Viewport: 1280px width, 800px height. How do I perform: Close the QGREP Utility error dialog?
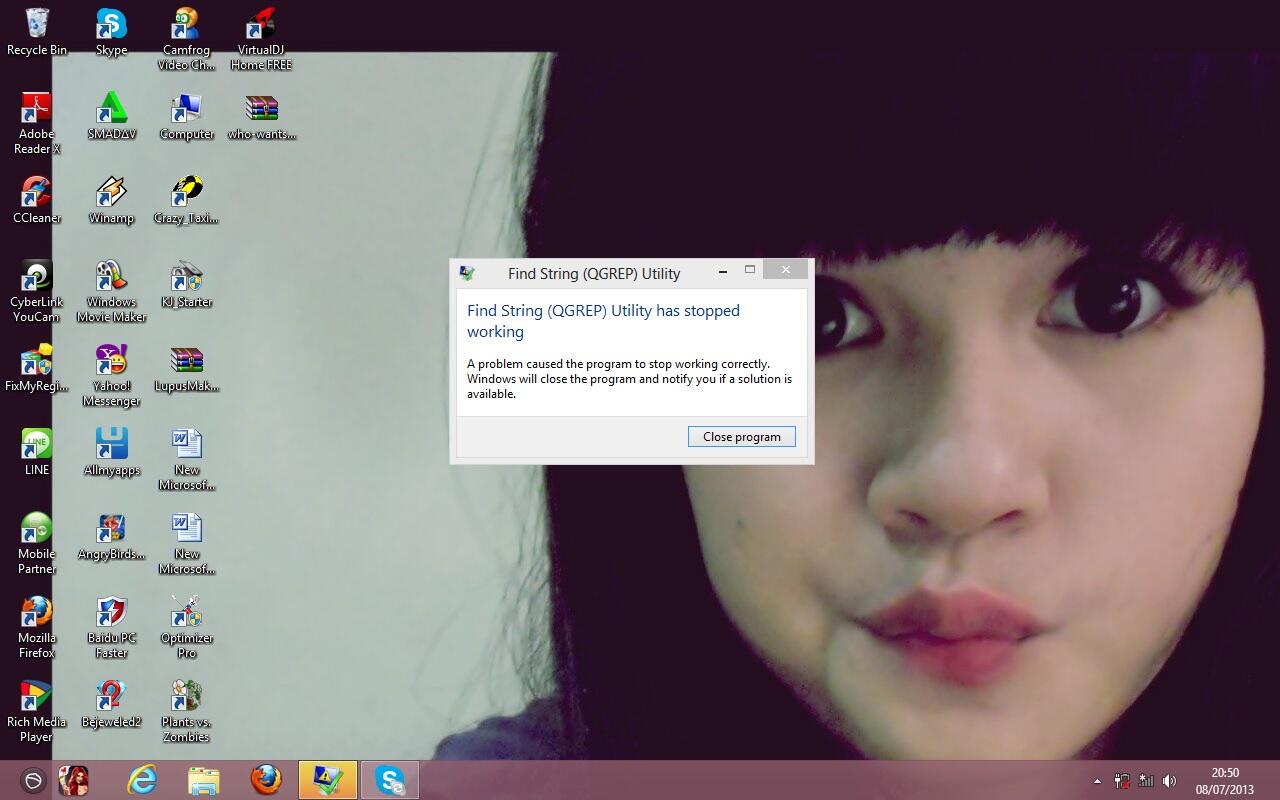pos(786,269)
